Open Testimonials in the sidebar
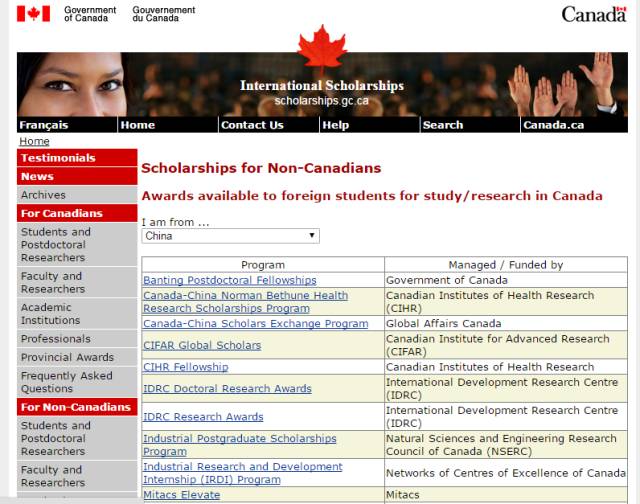The width and height of the screenshot is (640, 504). [x=77, y=158]
